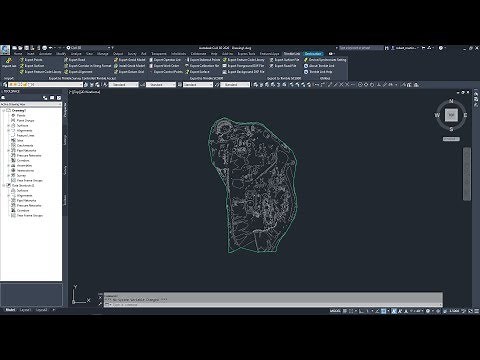Viewport: 480px width, 360px height.
Task: Click the Export Surfaces ribbon button
Action: point(32,66)
